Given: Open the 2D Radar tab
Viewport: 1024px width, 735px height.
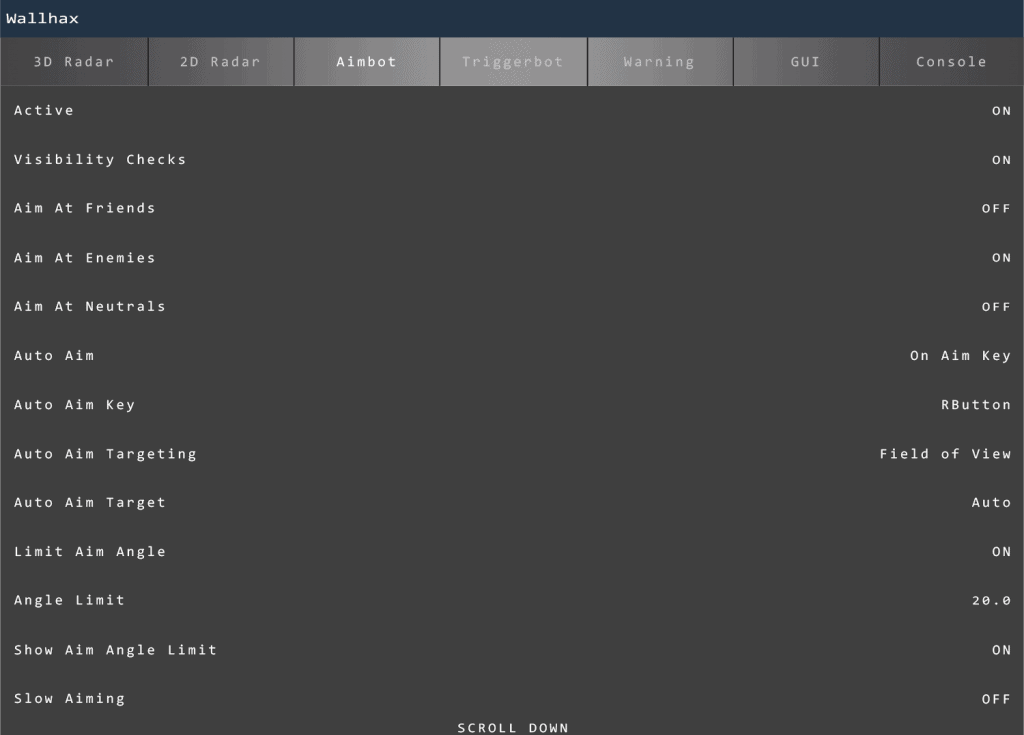Looking at the screenshot, I should click(x=220, y=62).
